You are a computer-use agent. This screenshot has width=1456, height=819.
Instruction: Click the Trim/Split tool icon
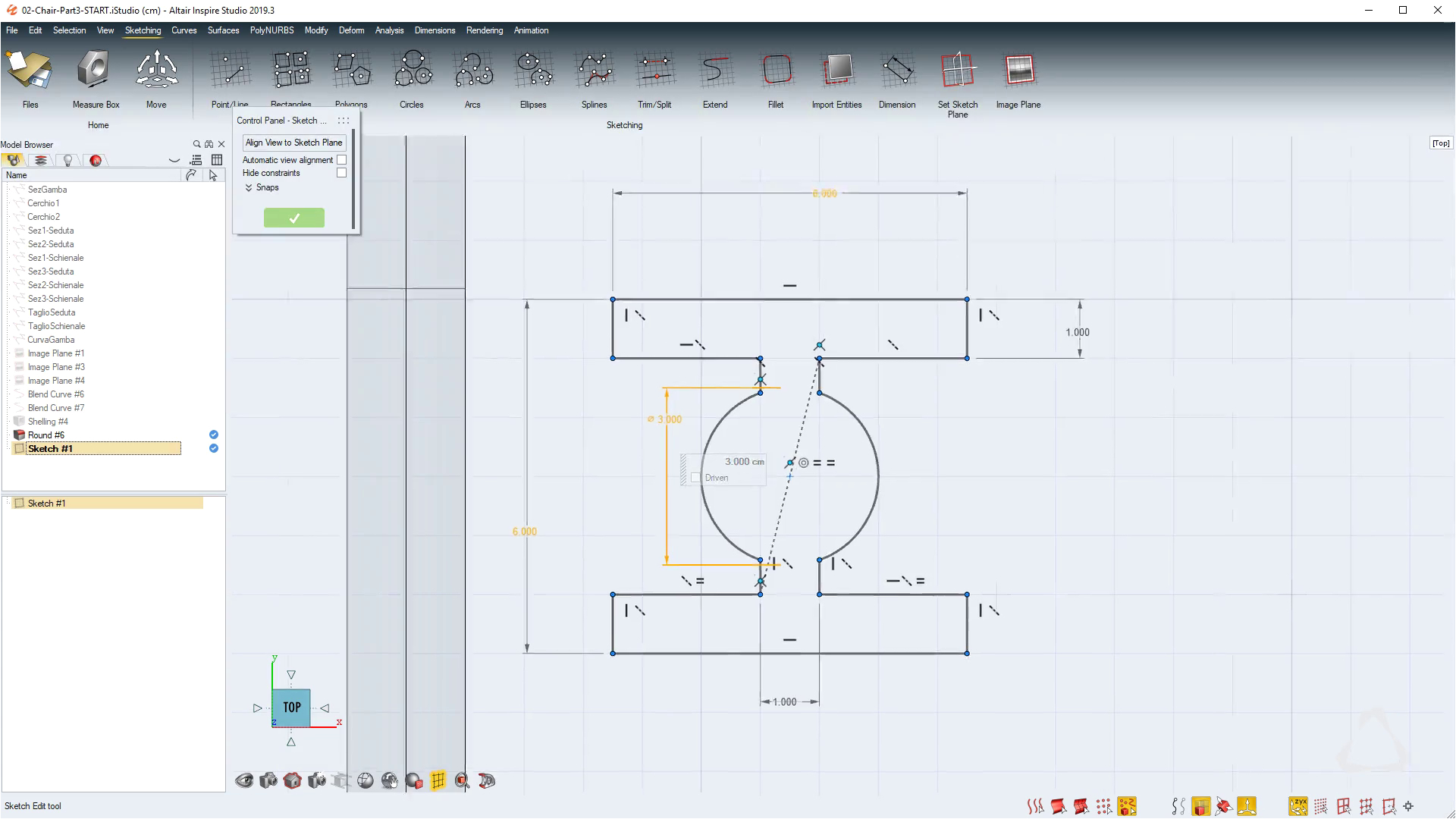click(654, 71)
